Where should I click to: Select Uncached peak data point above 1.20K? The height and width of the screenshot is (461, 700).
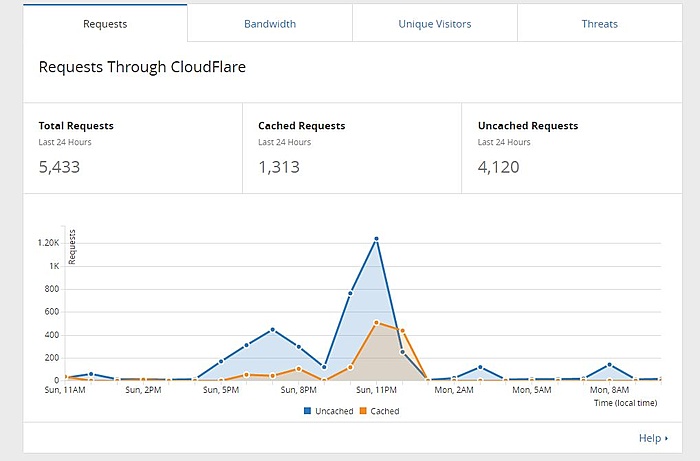(376, 239)
